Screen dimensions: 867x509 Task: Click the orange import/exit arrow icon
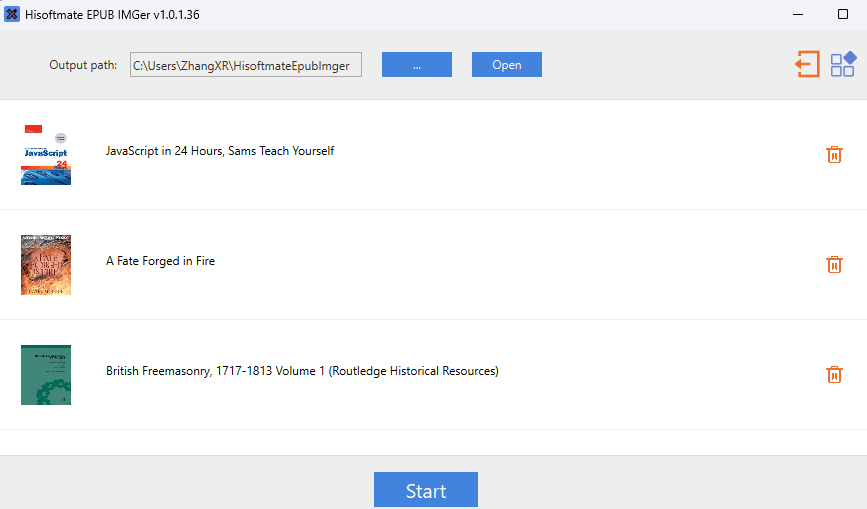[x=807, y=64]
